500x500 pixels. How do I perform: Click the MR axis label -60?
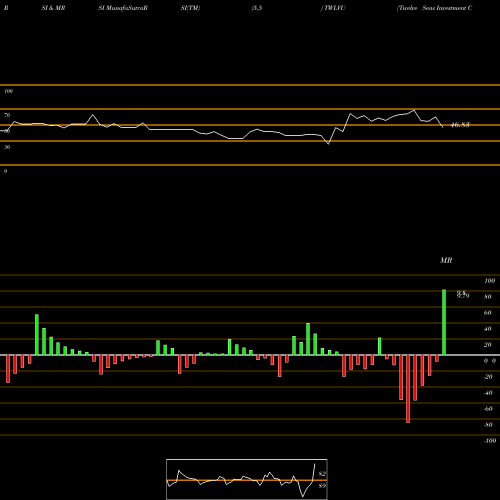488,409
